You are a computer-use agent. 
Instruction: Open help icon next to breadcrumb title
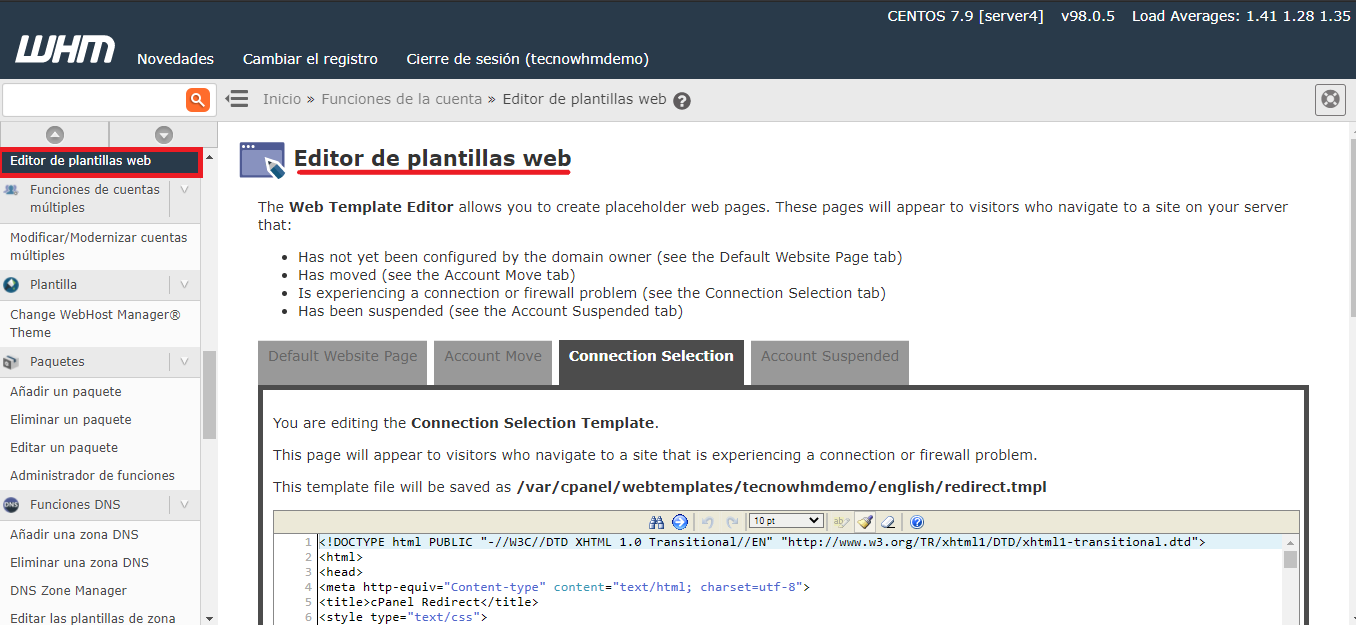point(682,101)
